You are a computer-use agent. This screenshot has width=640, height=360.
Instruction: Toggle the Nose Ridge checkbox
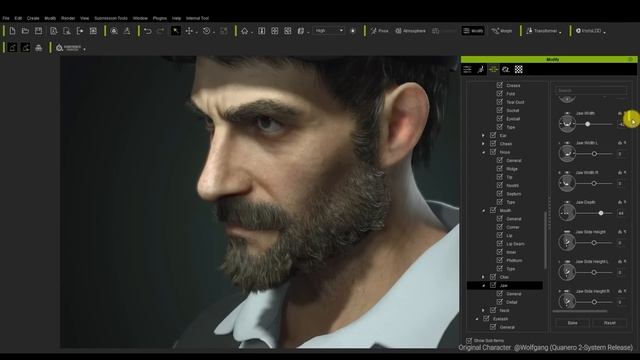(x=500, y=169)
